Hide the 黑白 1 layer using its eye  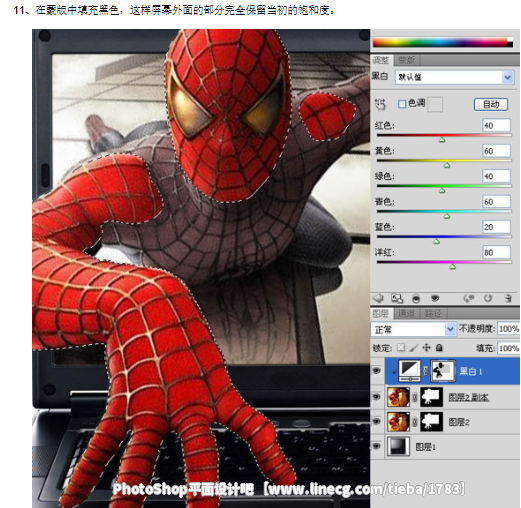point(377,371)
